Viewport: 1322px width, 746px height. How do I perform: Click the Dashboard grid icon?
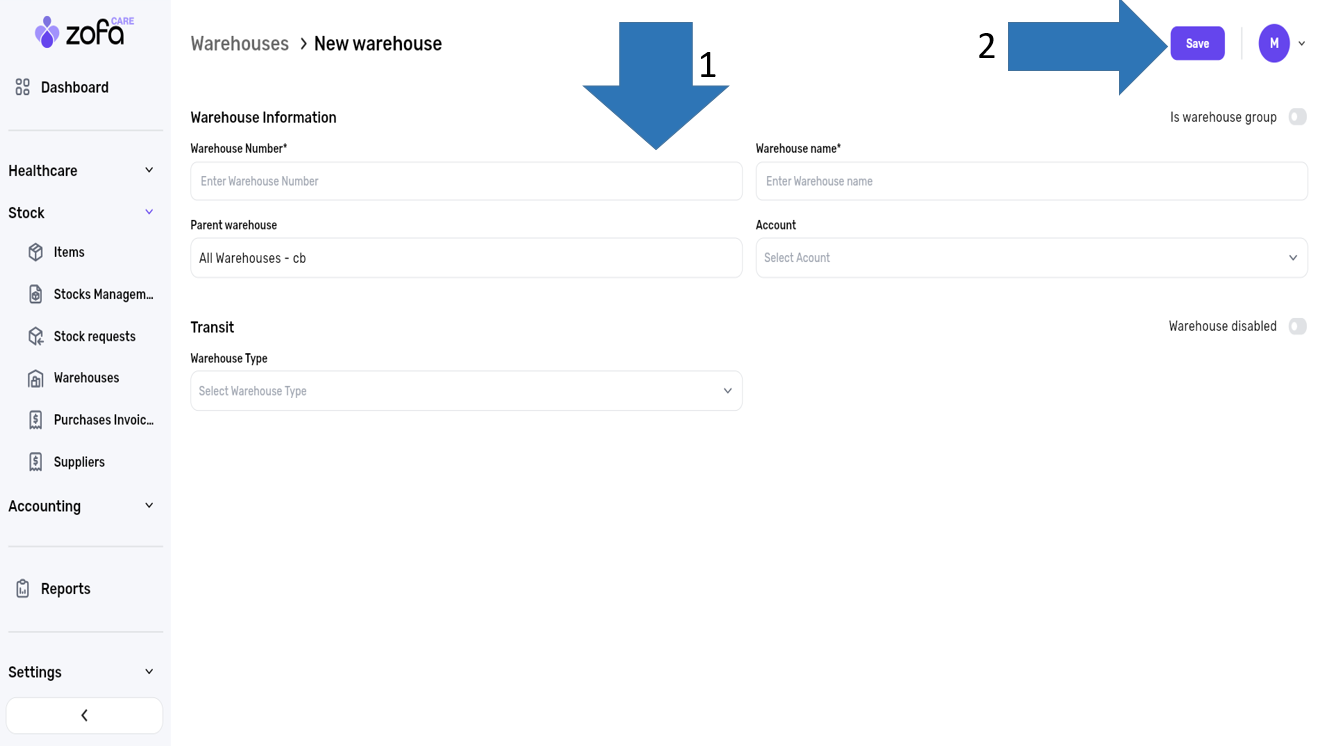pos(23,88)
